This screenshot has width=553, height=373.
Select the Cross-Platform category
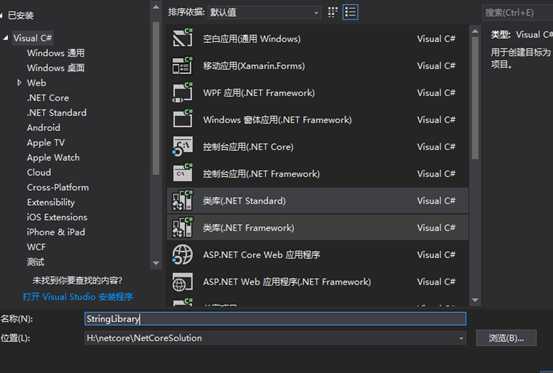pyautogui.click(x=58, y=187)
